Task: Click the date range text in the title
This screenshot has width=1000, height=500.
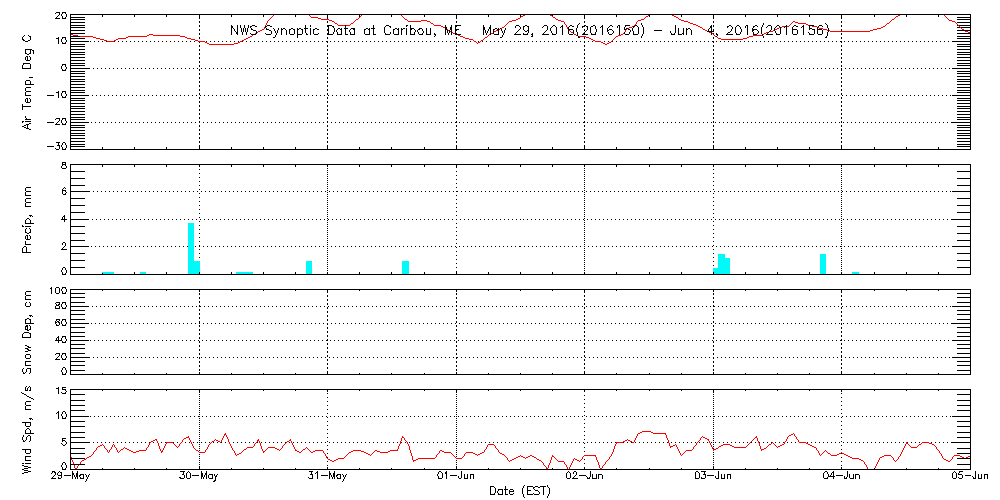Action: tap(655, 31)
